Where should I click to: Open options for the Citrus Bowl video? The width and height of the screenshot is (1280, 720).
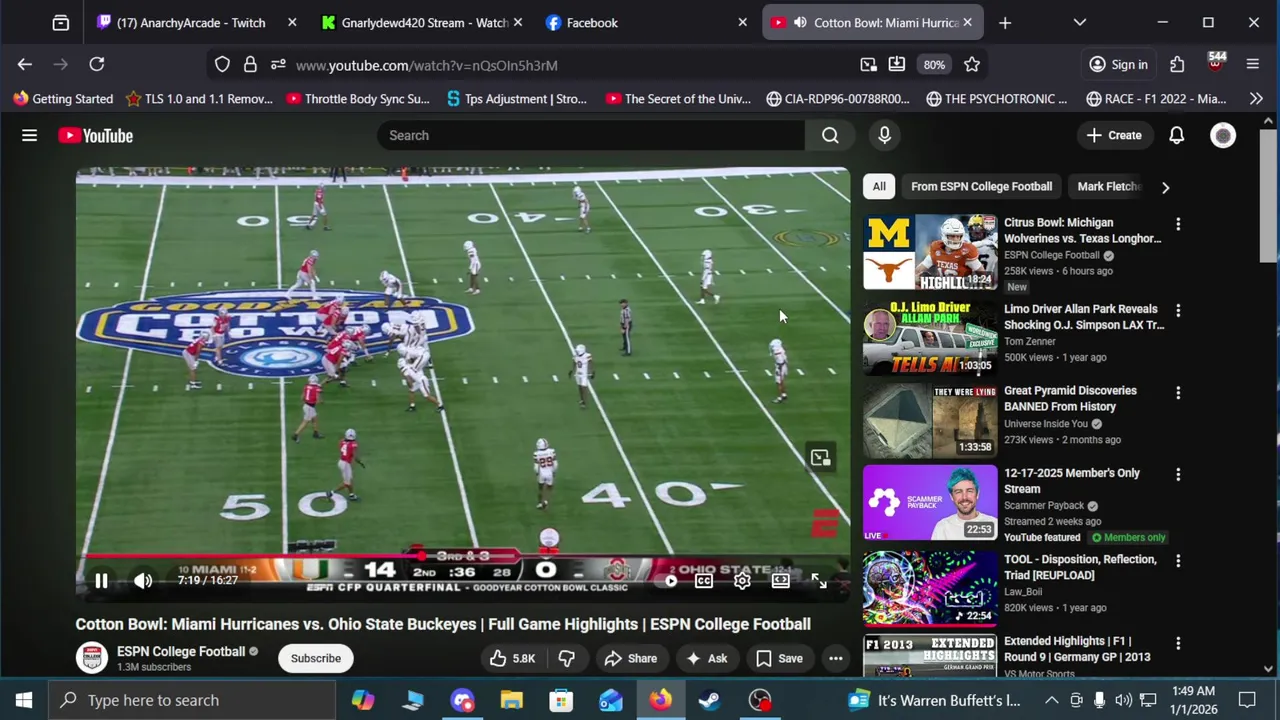[x=1178, y=224]
